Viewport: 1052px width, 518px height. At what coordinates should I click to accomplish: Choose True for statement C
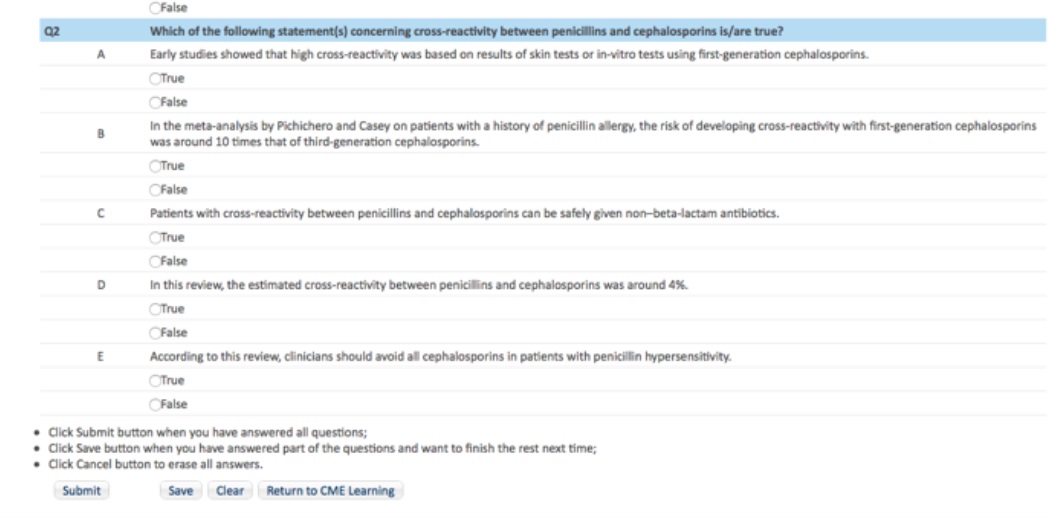coord(156,238)
